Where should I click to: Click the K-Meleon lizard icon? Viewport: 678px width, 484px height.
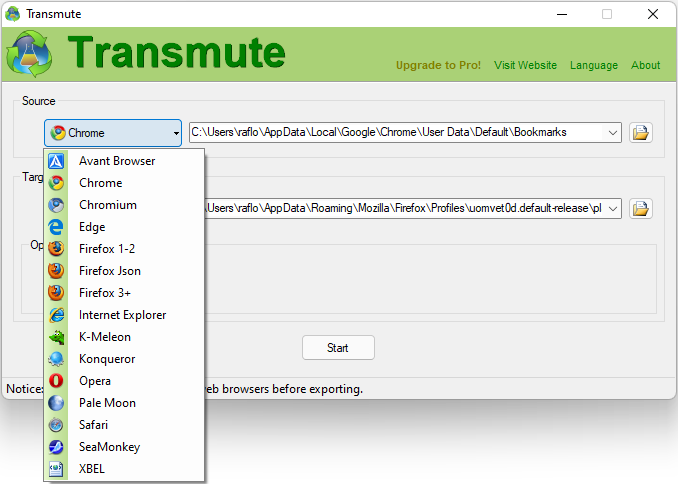pyautogui.click(x=56, y=337)
